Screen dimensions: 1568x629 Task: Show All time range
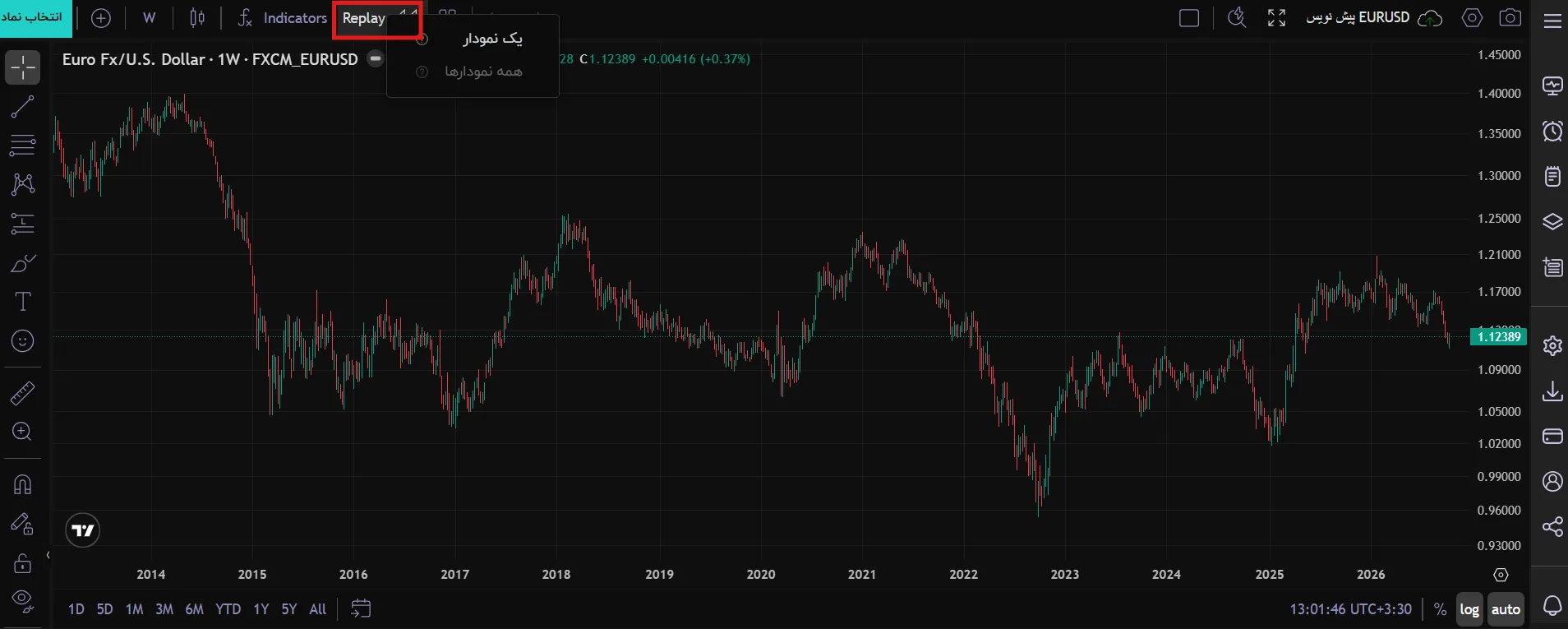point(318,609)
